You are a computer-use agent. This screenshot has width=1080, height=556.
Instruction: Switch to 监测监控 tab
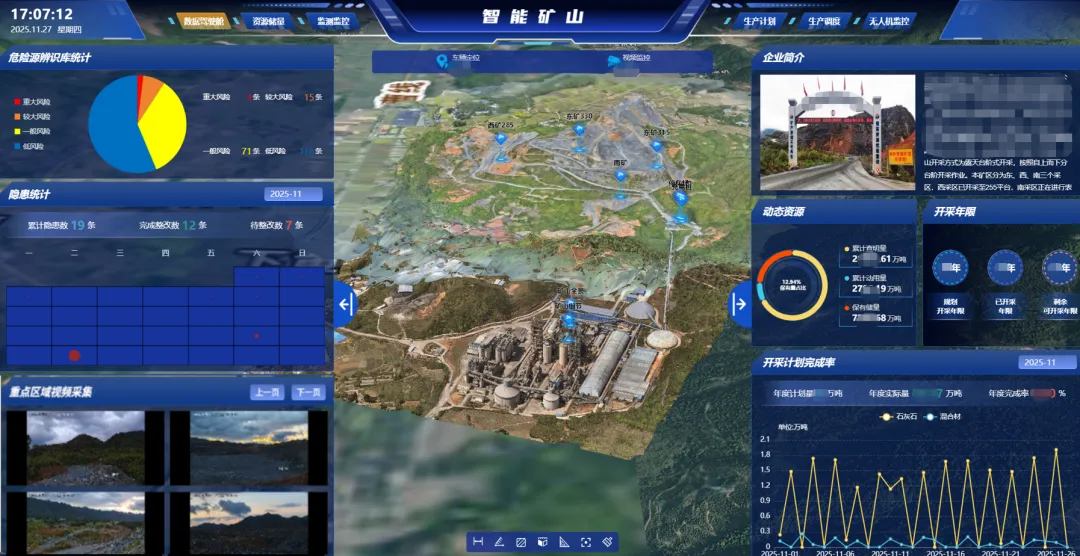[x=333, y=21]
